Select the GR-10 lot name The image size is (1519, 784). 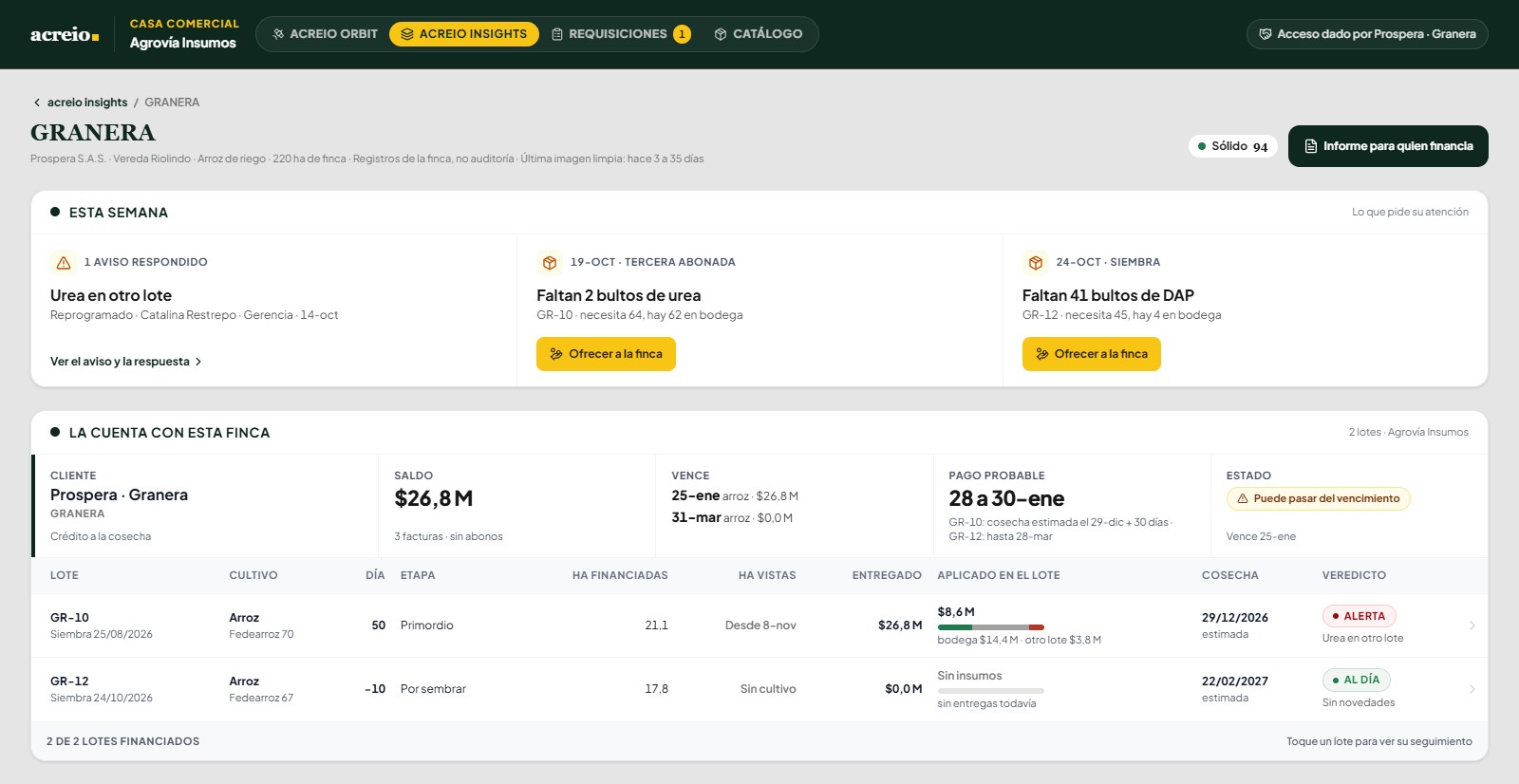(x=69, y=617)
